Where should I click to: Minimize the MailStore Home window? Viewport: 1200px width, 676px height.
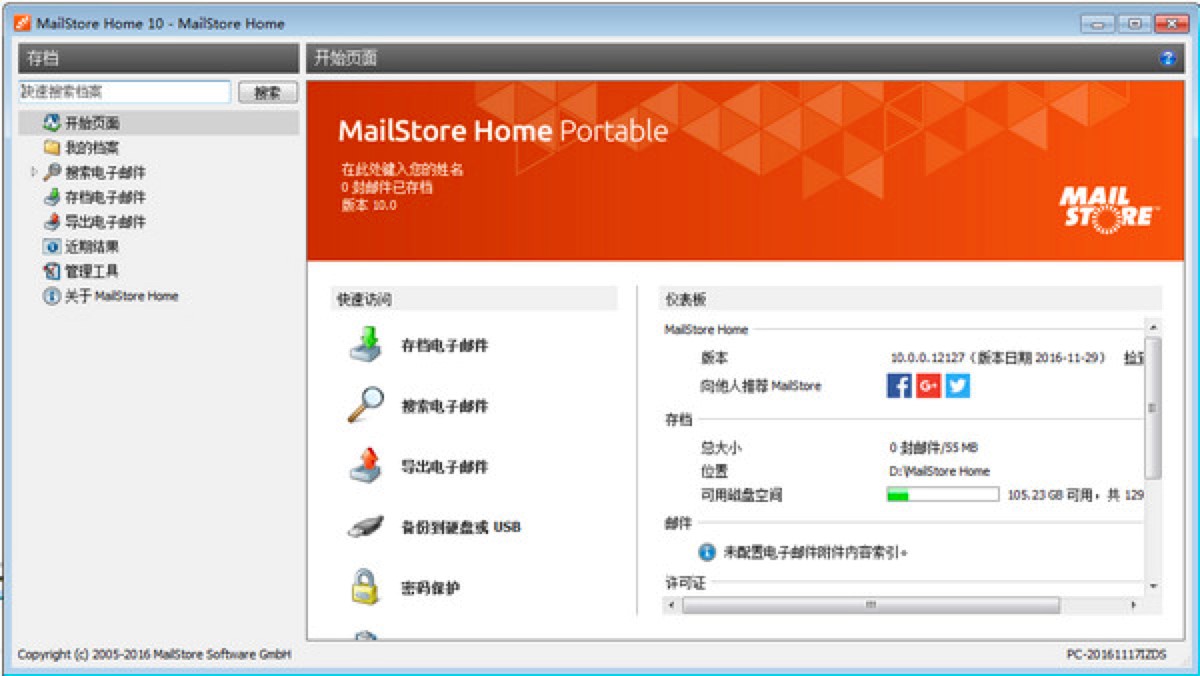pyautogui.click(x=1098, y=23)
